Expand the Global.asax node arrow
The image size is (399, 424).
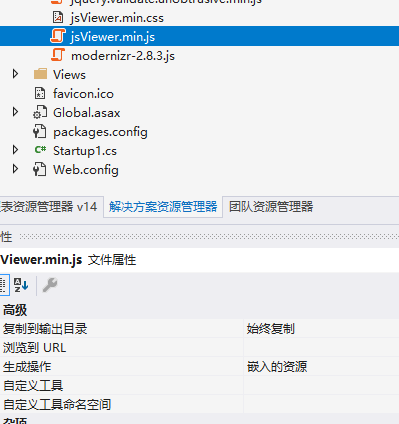pyautogui.click(x=15, y=112)
